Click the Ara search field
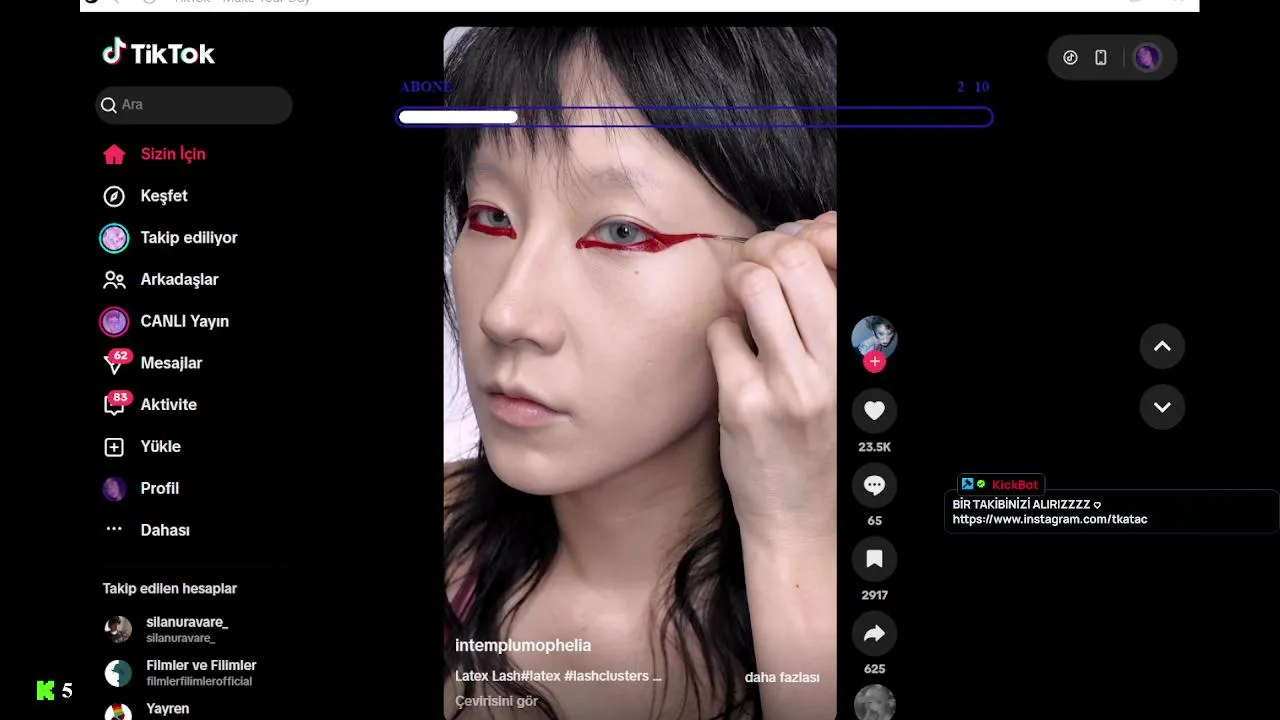Image resolution: width=1280 pixels, height=720 pixels. [194, 105]
